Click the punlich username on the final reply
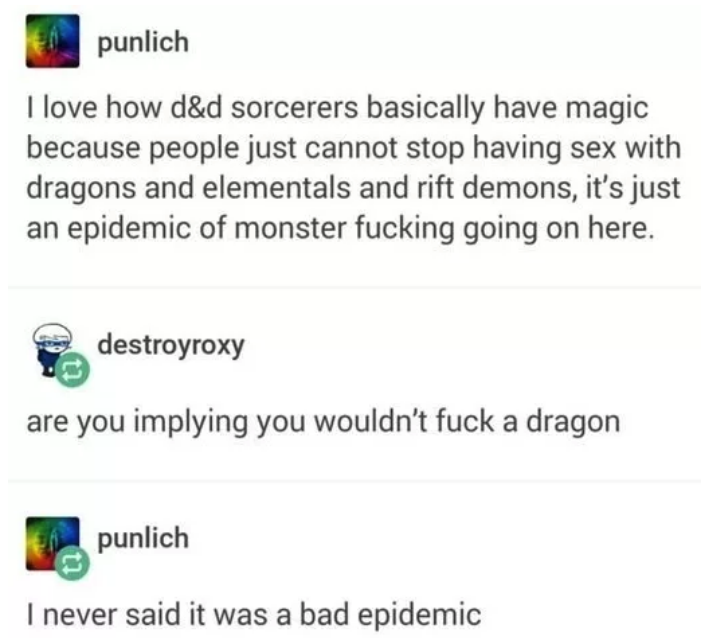This screenshot has height=638, width=708. coord(143,539)
